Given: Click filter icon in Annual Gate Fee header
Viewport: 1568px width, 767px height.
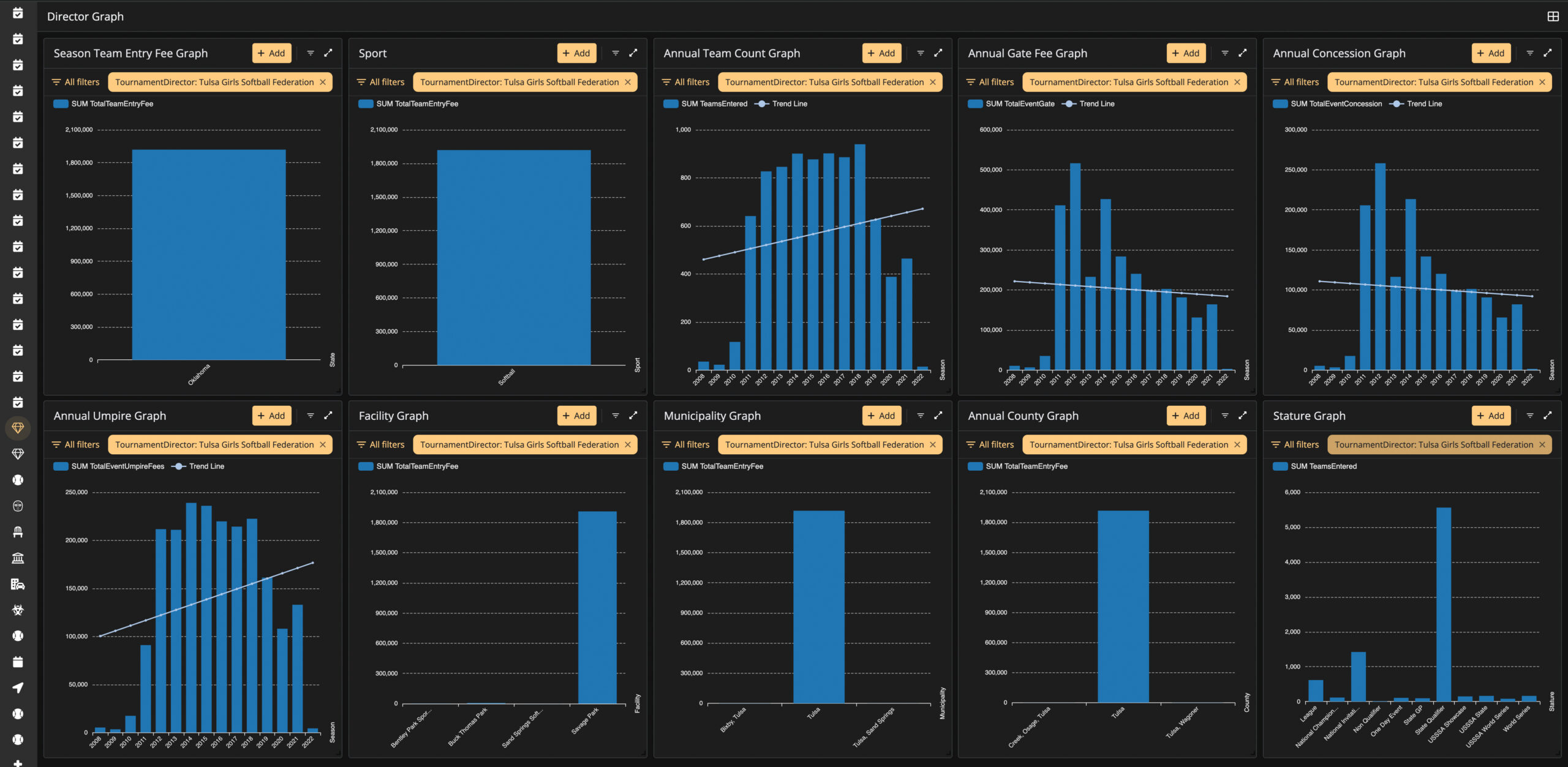Looking at the screenshot, I should (x=1224, y=53).
